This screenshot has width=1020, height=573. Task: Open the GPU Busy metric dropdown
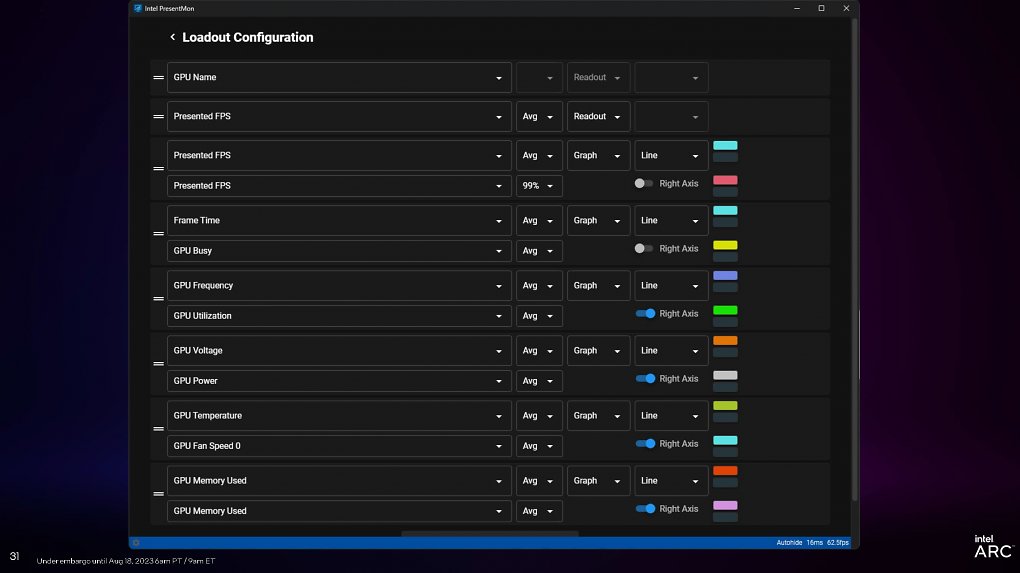pos(339,251)
